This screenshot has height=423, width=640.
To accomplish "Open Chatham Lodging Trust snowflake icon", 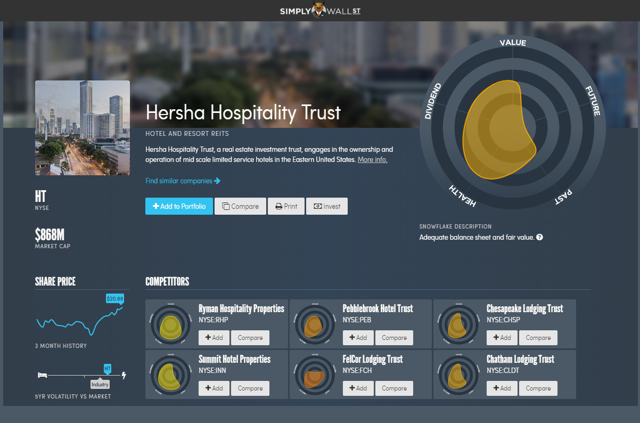I will point(458,375).
